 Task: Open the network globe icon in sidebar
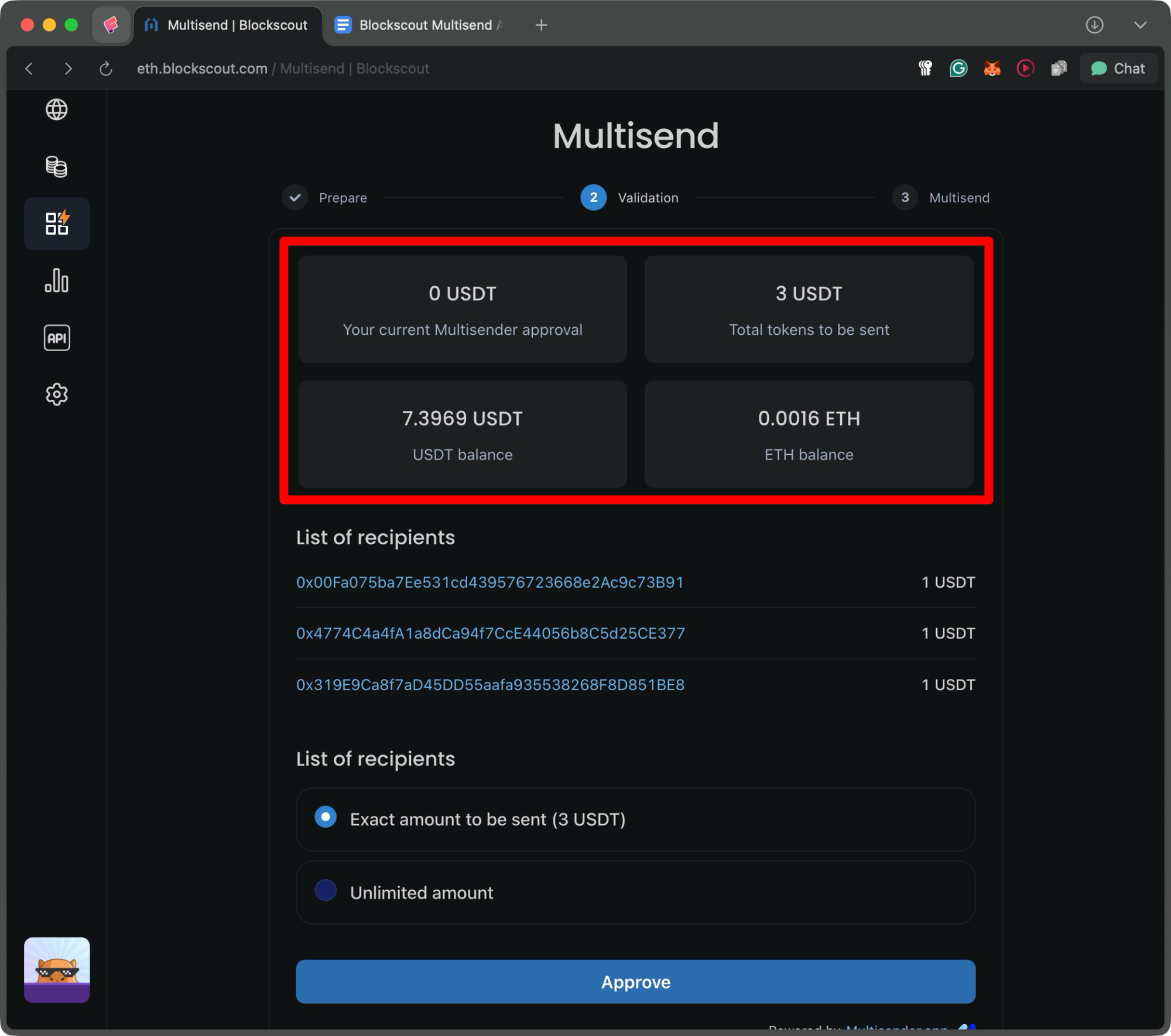(57, 109)
